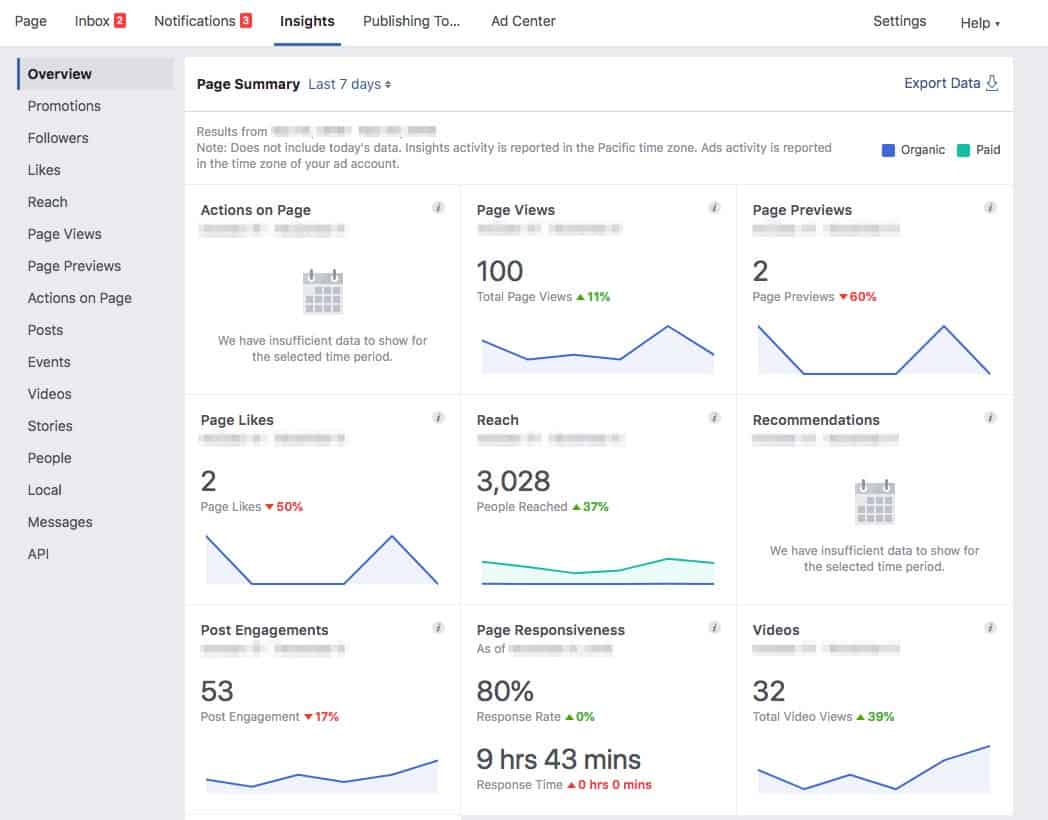1048x820 pixels.
Task: Select Messages in the left sidebar
Action: [60, 521]
